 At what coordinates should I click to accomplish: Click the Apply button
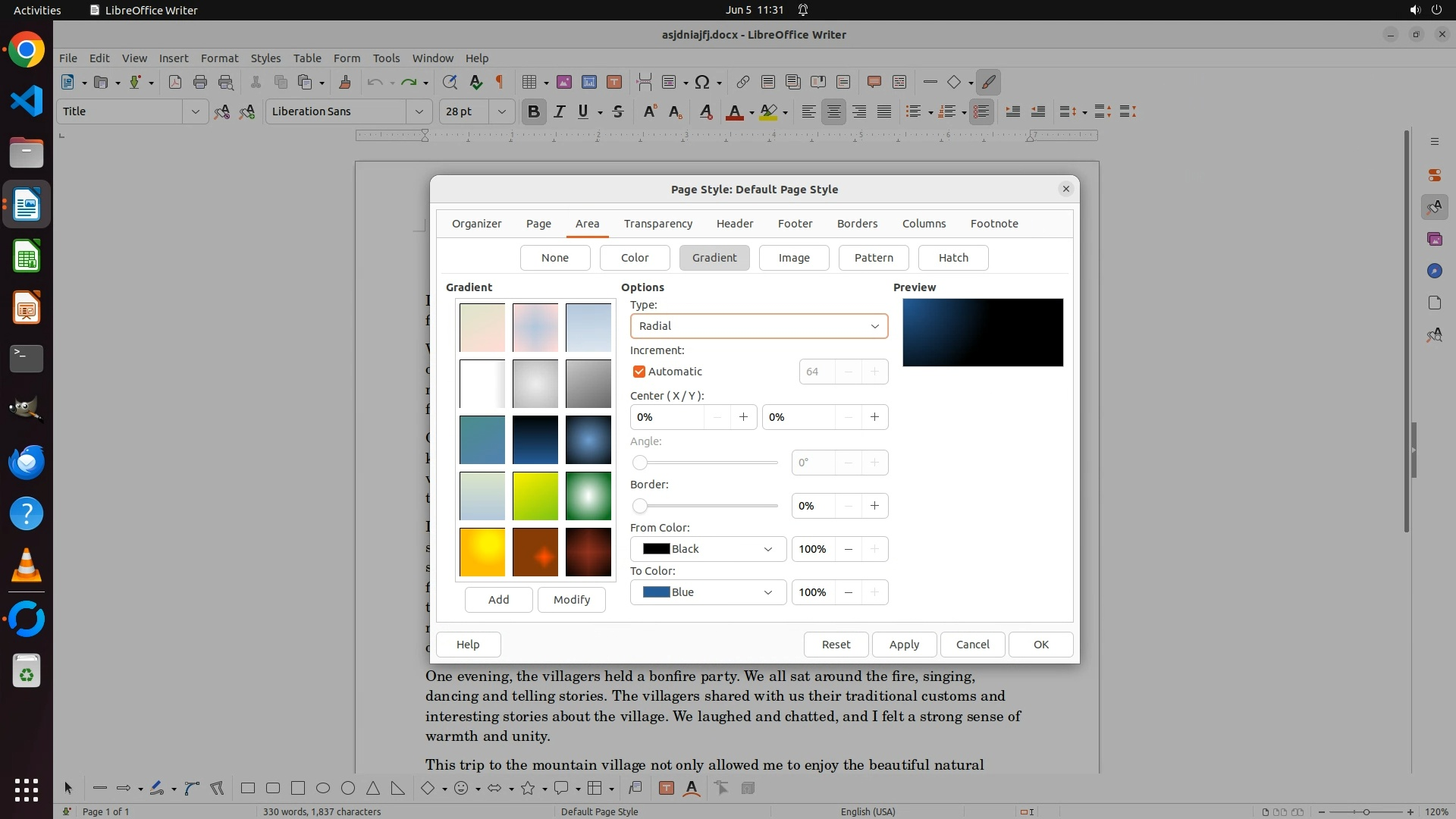(904, 645)
